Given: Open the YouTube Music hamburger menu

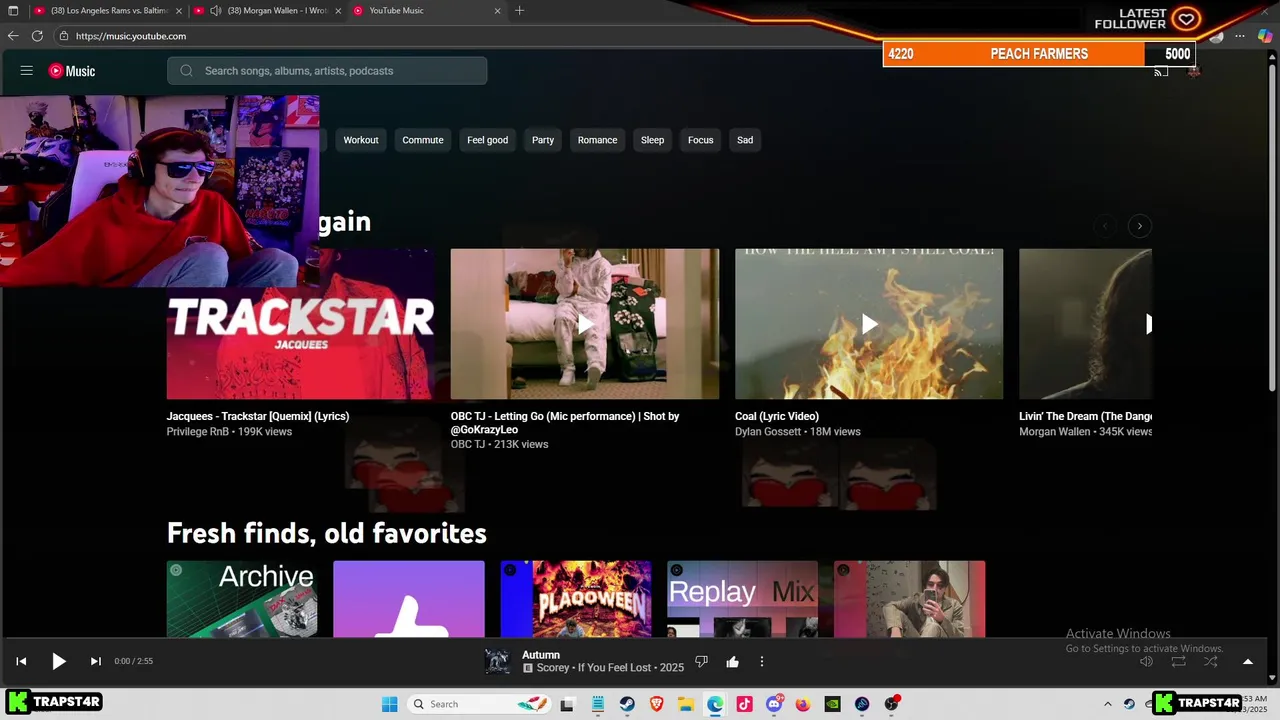Looking at the screenshot, I should click(x=27, y=71).
